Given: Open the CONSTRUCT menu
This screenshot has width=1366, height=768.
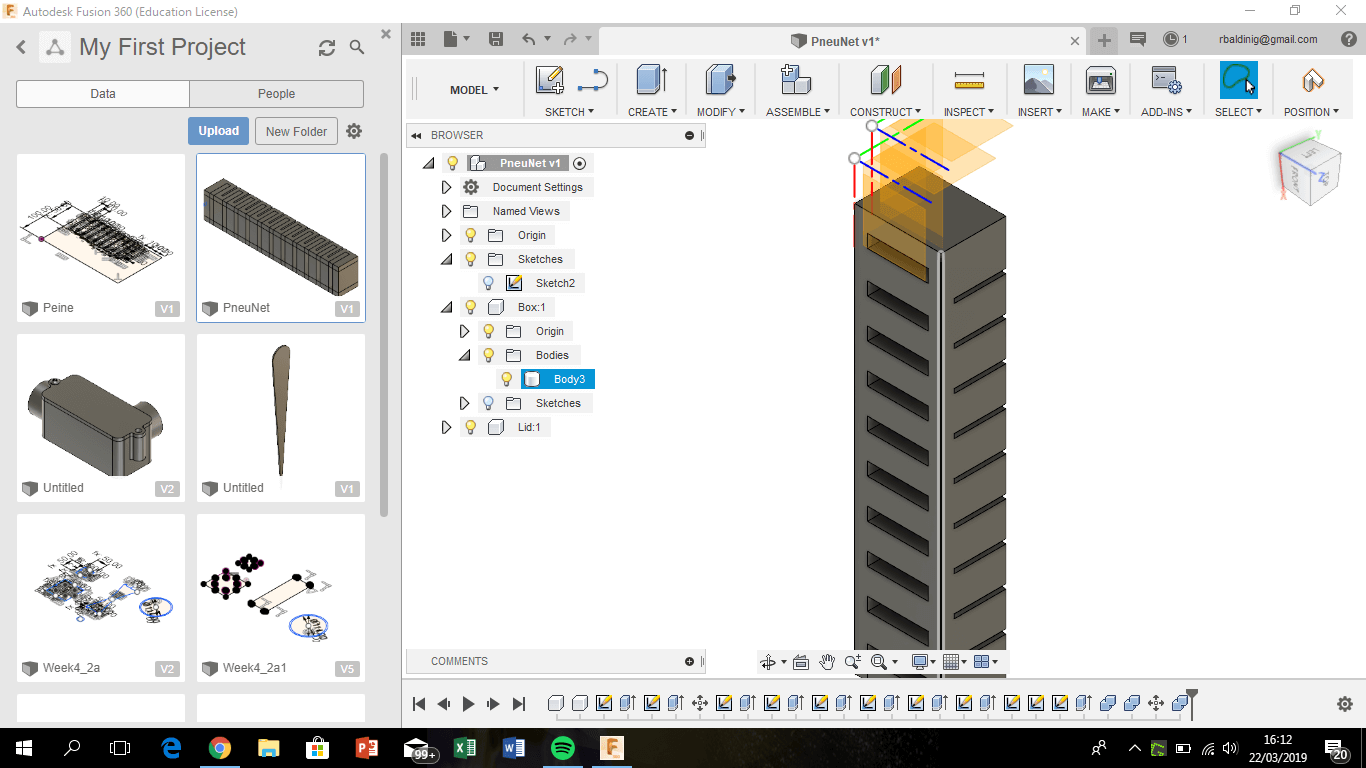Looking at the screenshot, I should [886, 112].
